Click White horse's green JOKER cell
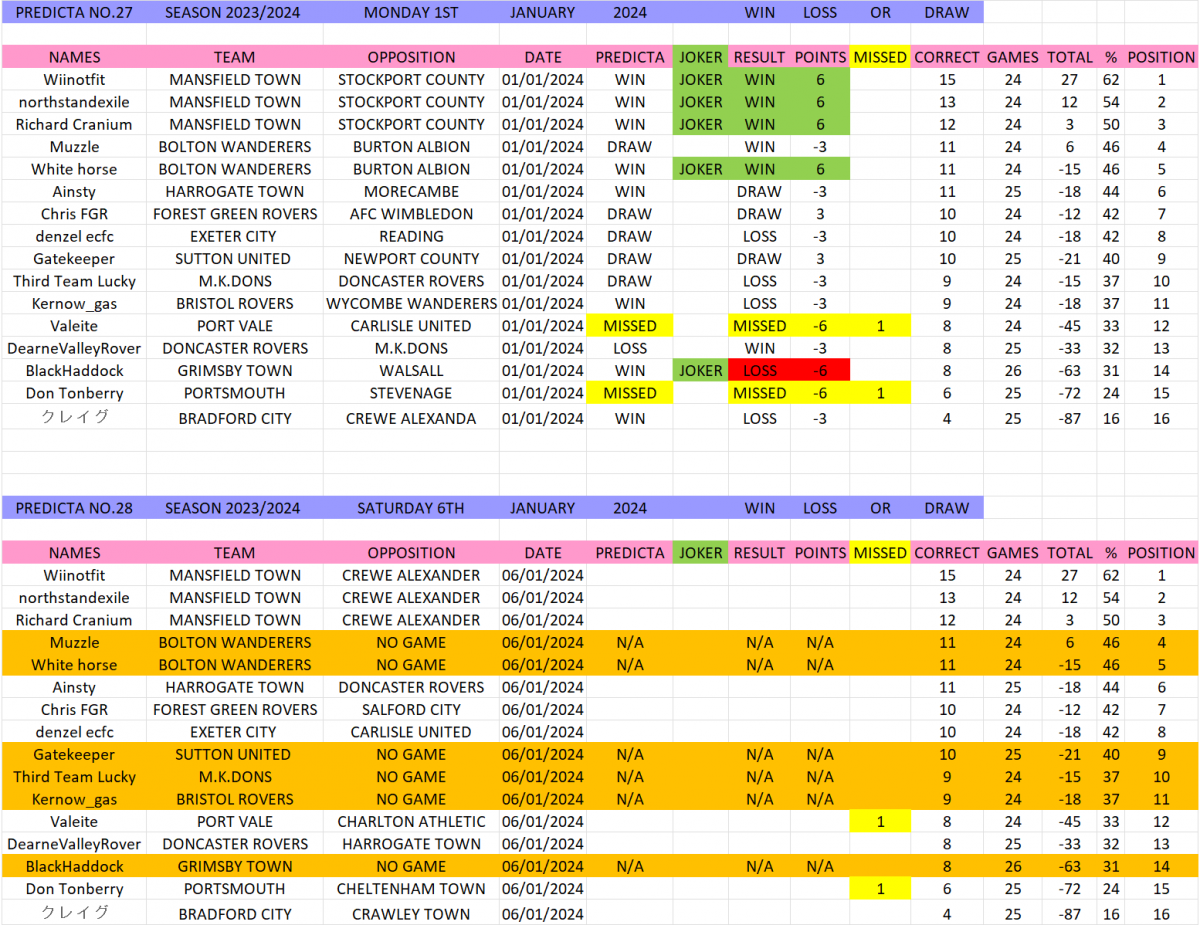The height and width of the screenshot is (925, 1200). (700, 169)
